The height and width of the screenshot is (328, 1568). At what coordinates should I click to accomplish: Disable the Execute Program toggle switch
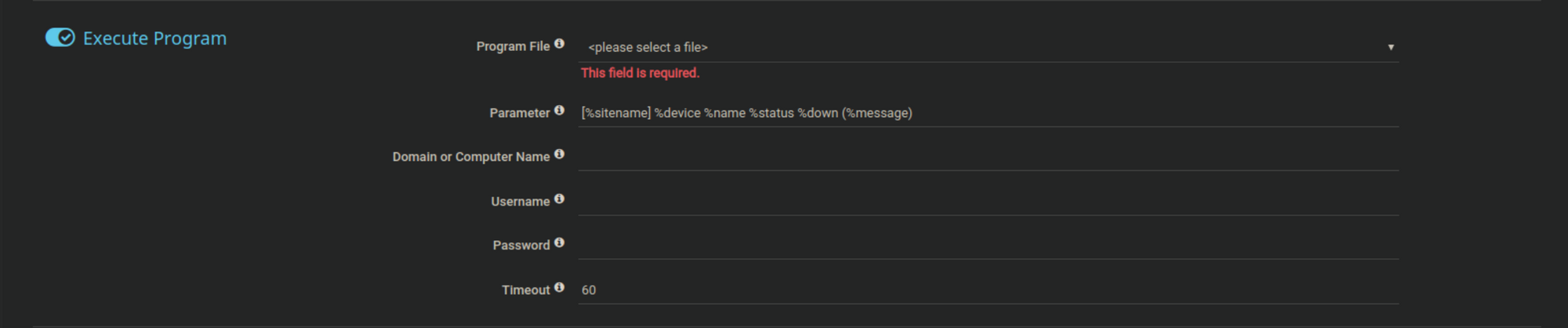click(60, 38)
